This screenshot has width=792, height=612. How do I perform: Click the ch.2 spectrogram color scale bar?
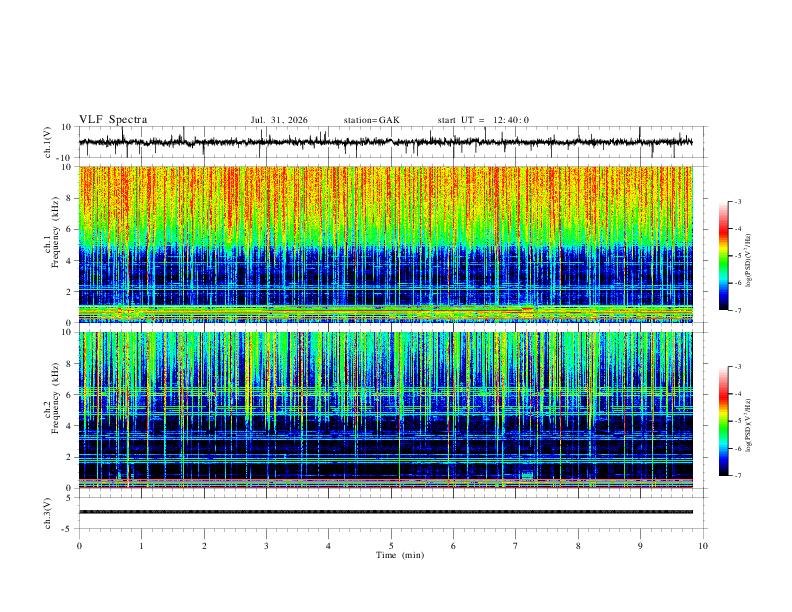pyautogui.click(x=723, y=421)
